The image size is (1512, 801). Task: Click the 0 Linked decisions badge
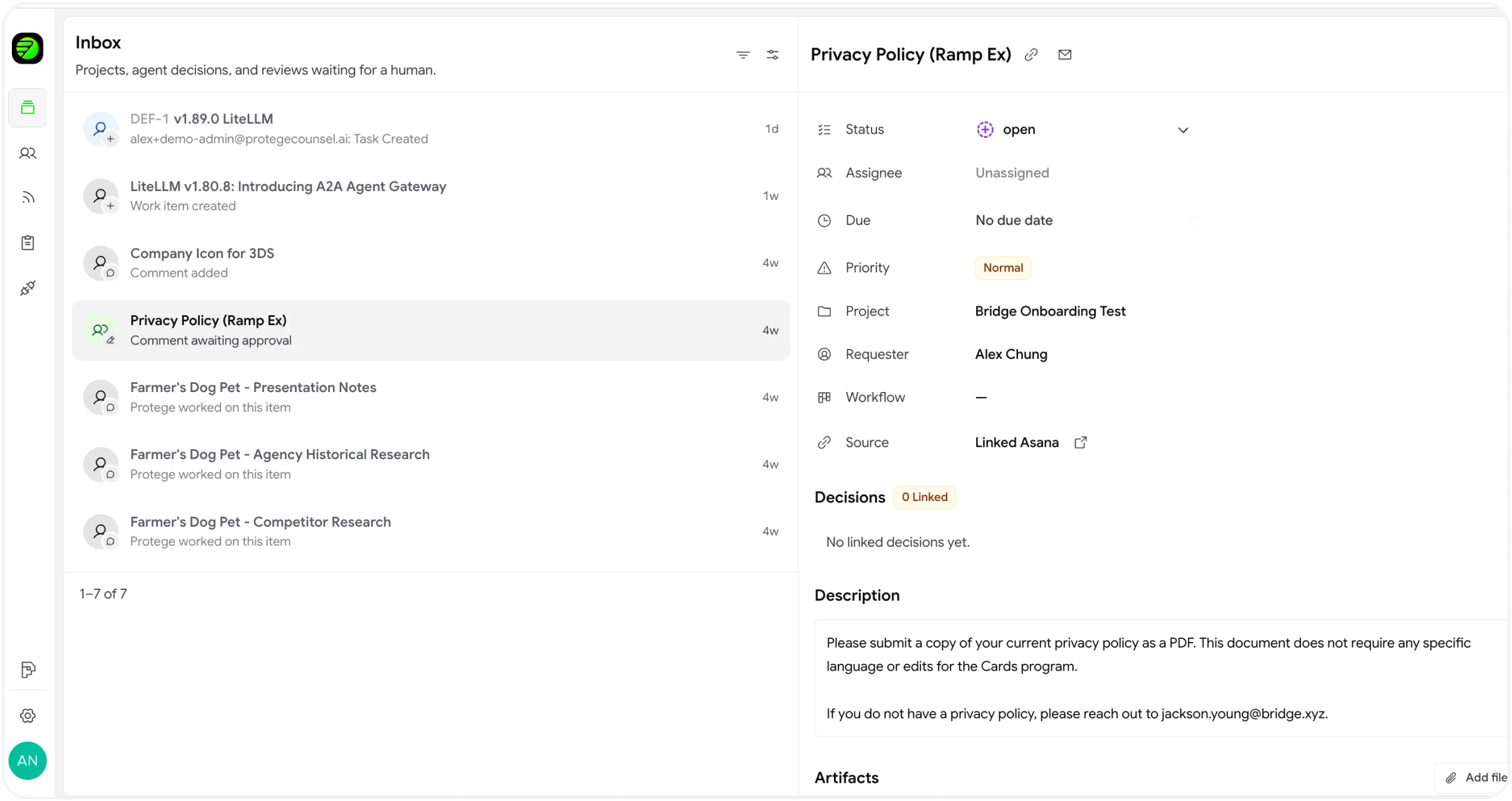click(925, 497)
